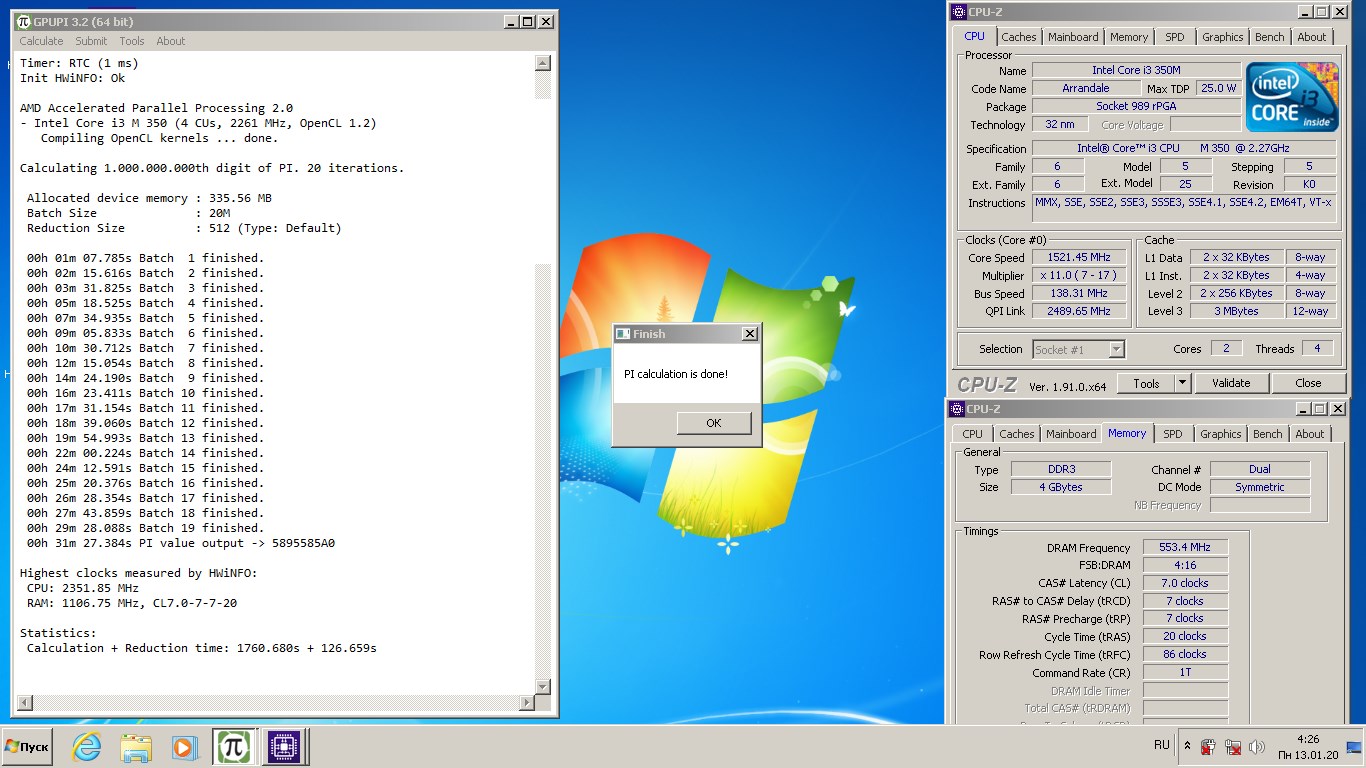The image size is (1366, 768).
Task: Click GPUPI horizontal scrollbar left arrow
Action: tap(23, 703)
